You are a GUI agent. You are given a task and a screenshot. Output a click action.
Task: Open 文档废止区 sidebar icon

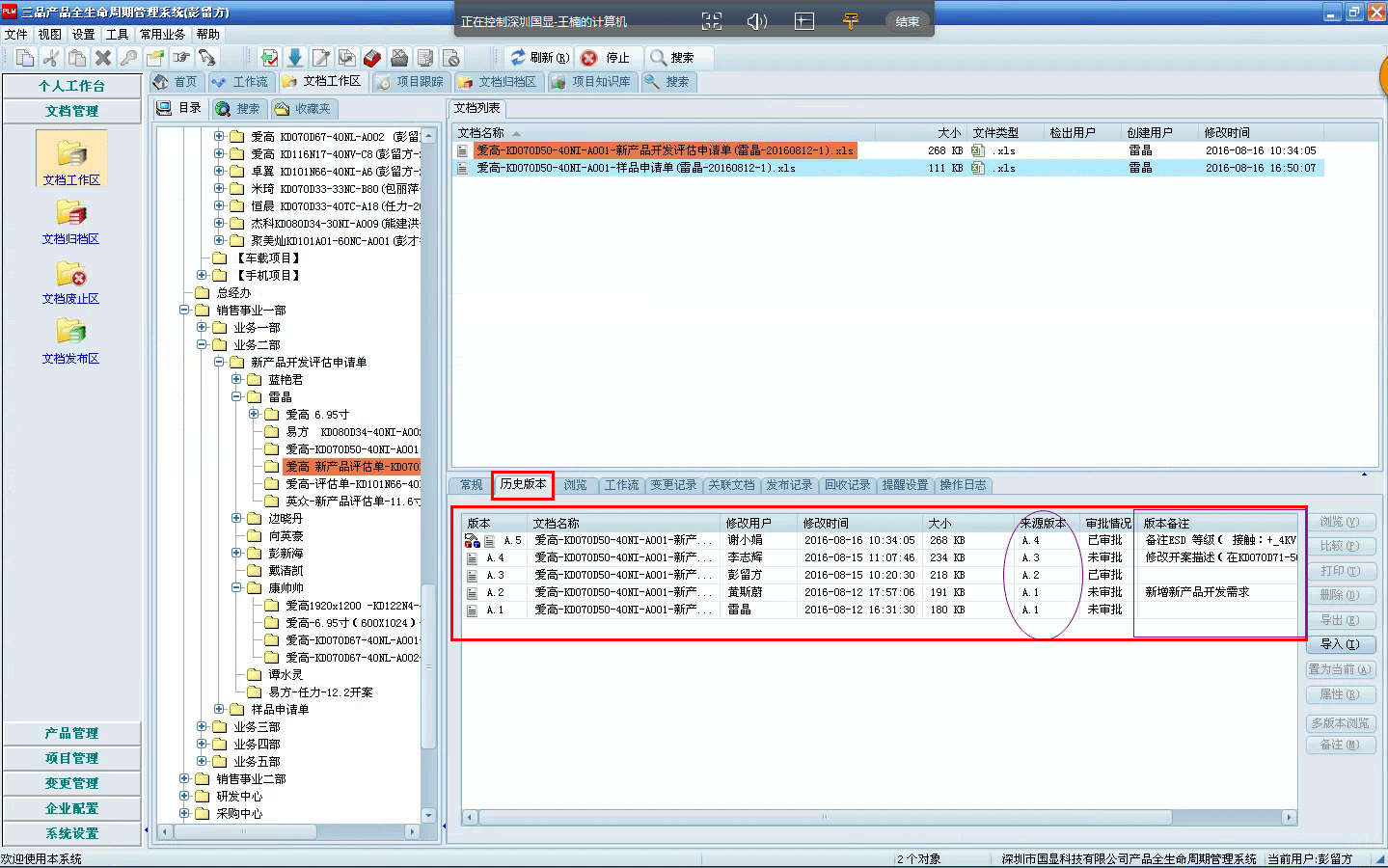(70, 282)
